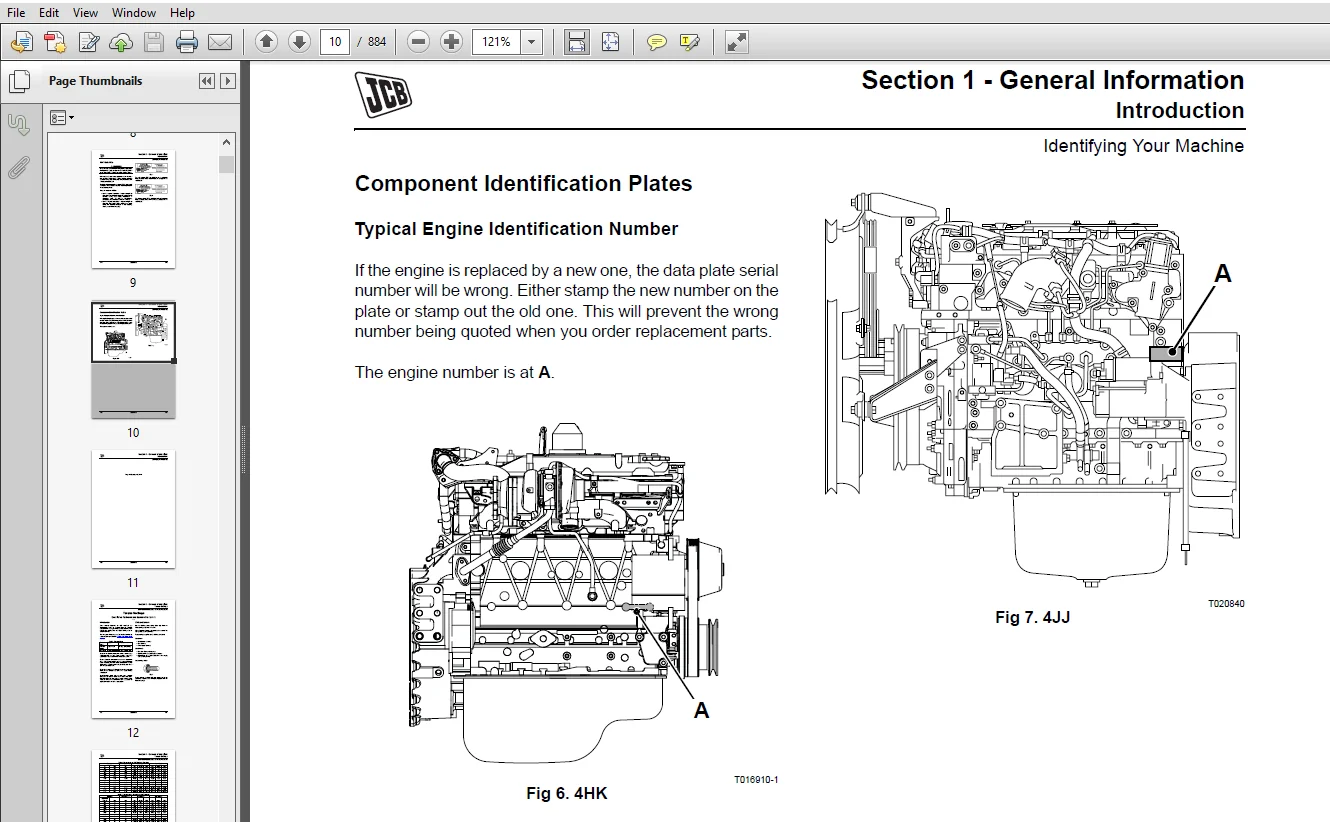Click 'The engine number is at A.' line
Image resolution: width=1330 pixels, height=822 pixels.
click(454, 372)
